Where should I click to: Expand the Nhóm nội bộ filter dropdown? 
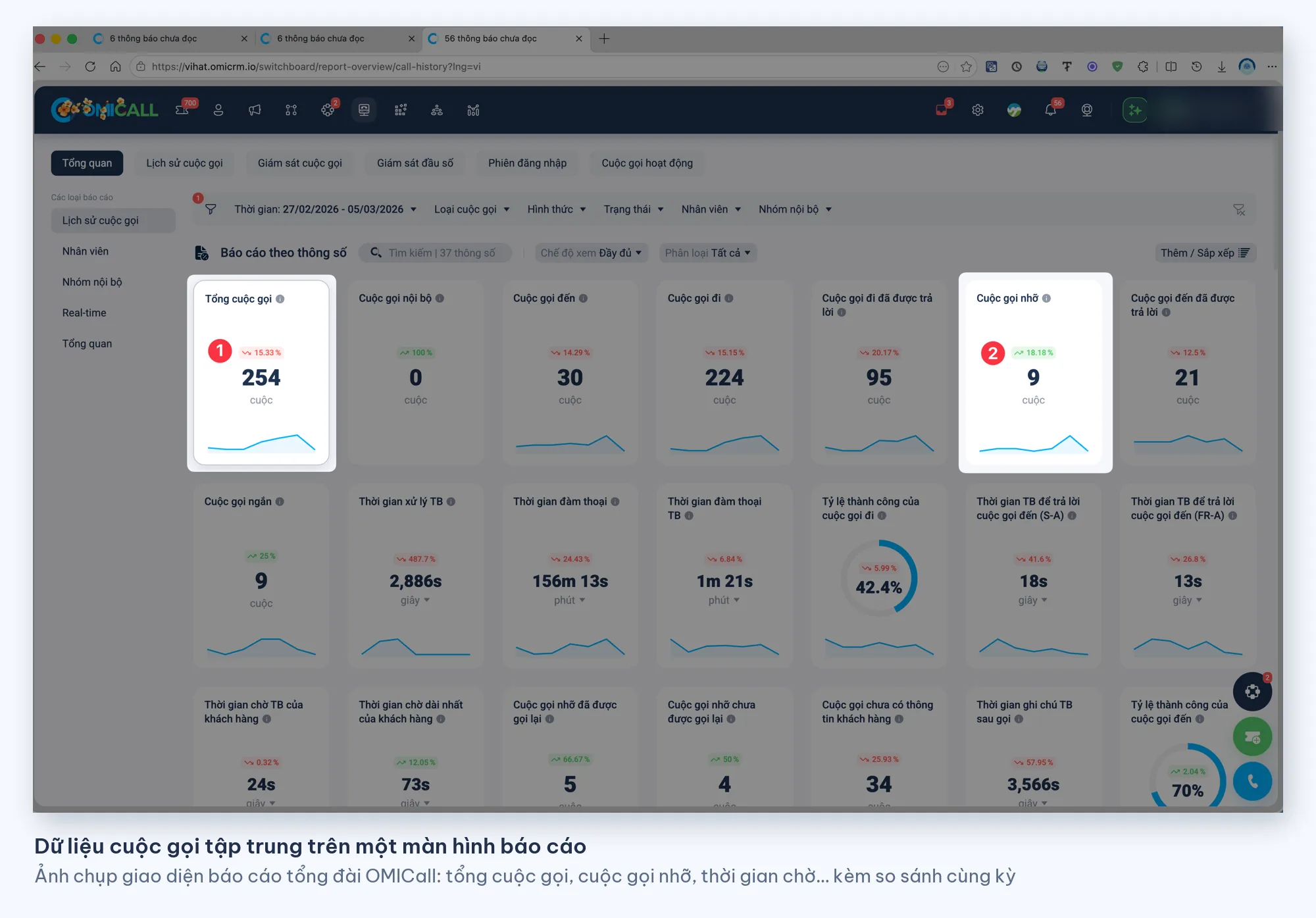click(x=796, y=209)
